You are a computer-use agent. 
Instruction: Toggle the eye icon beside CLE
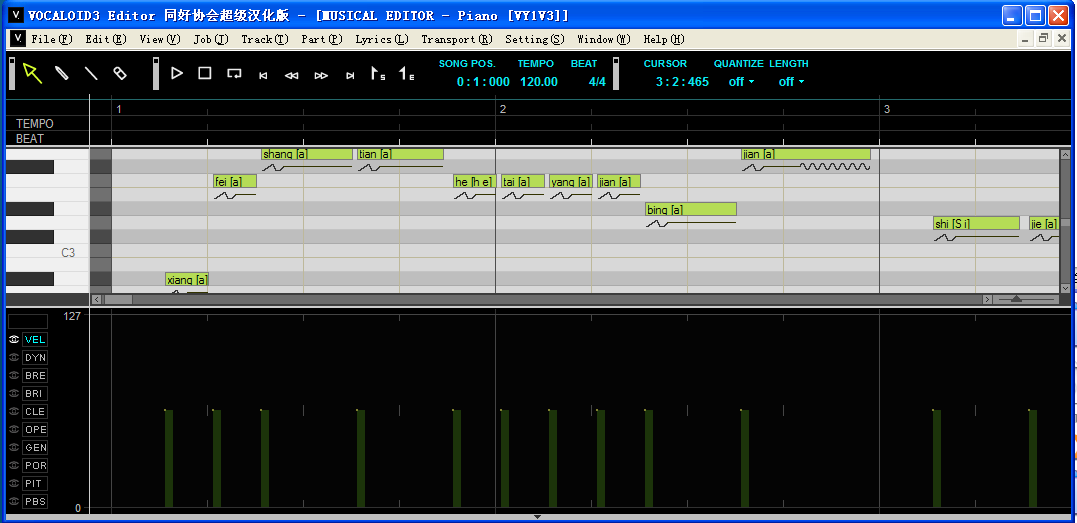(x=14, y=411)
